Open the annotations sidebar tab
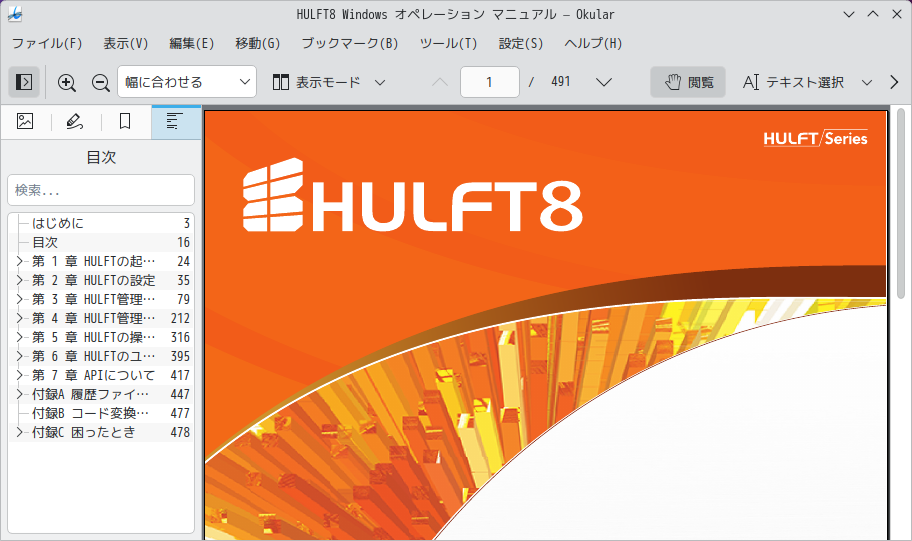 (x=75, y=122)
